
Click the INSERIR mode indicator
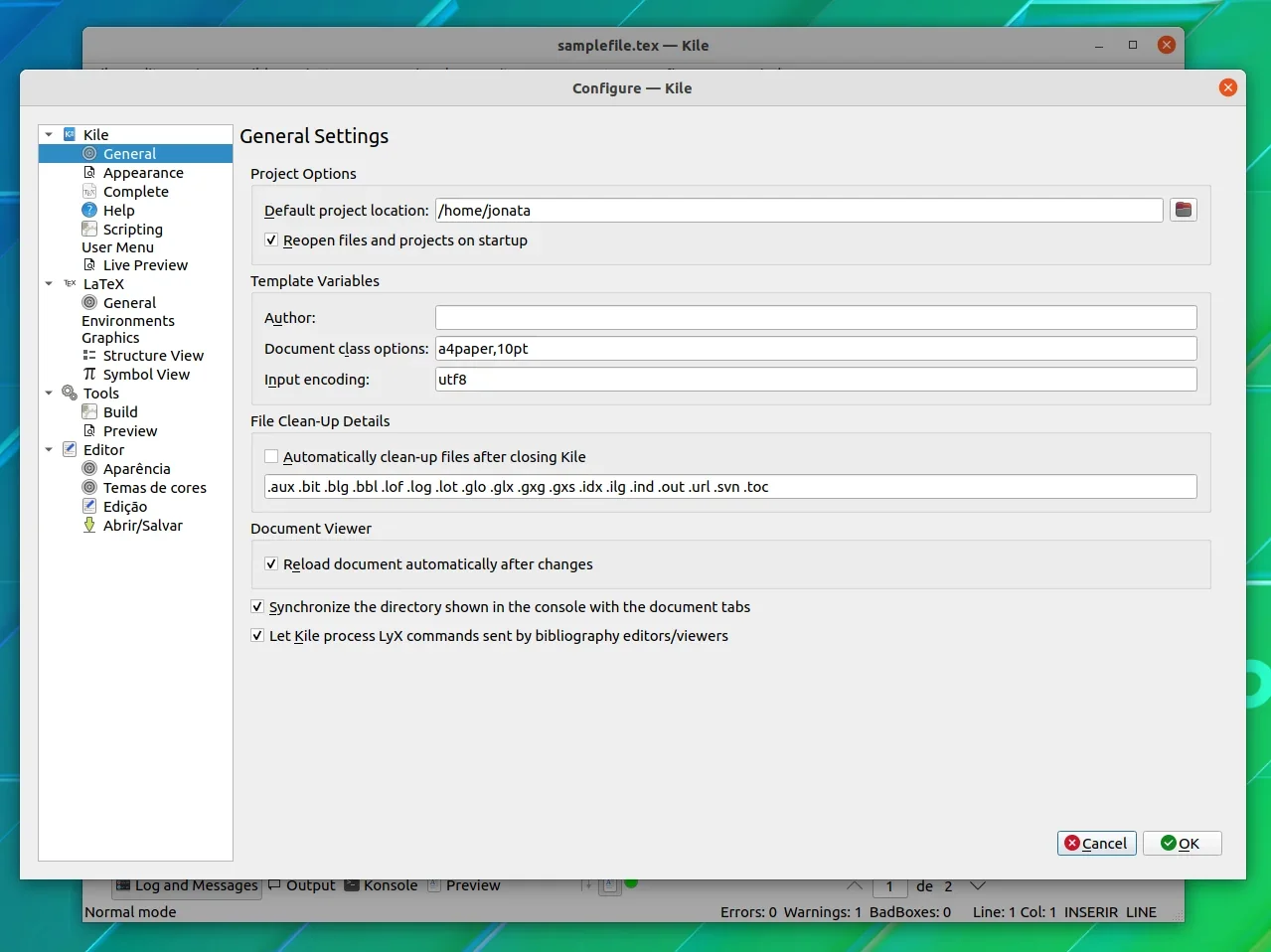(1091, 912)
